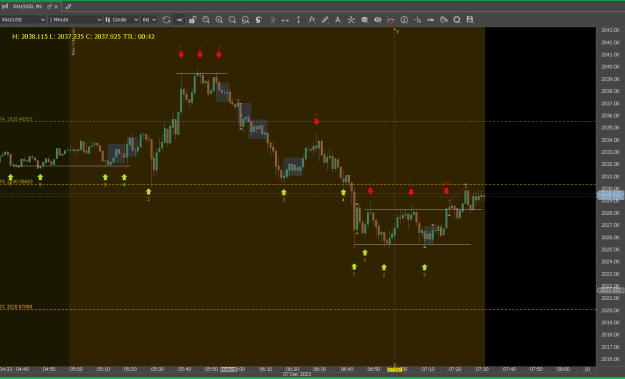625x379 pixels.
Task: Click the 07 Dec 2023 date label
Action: 297,374
